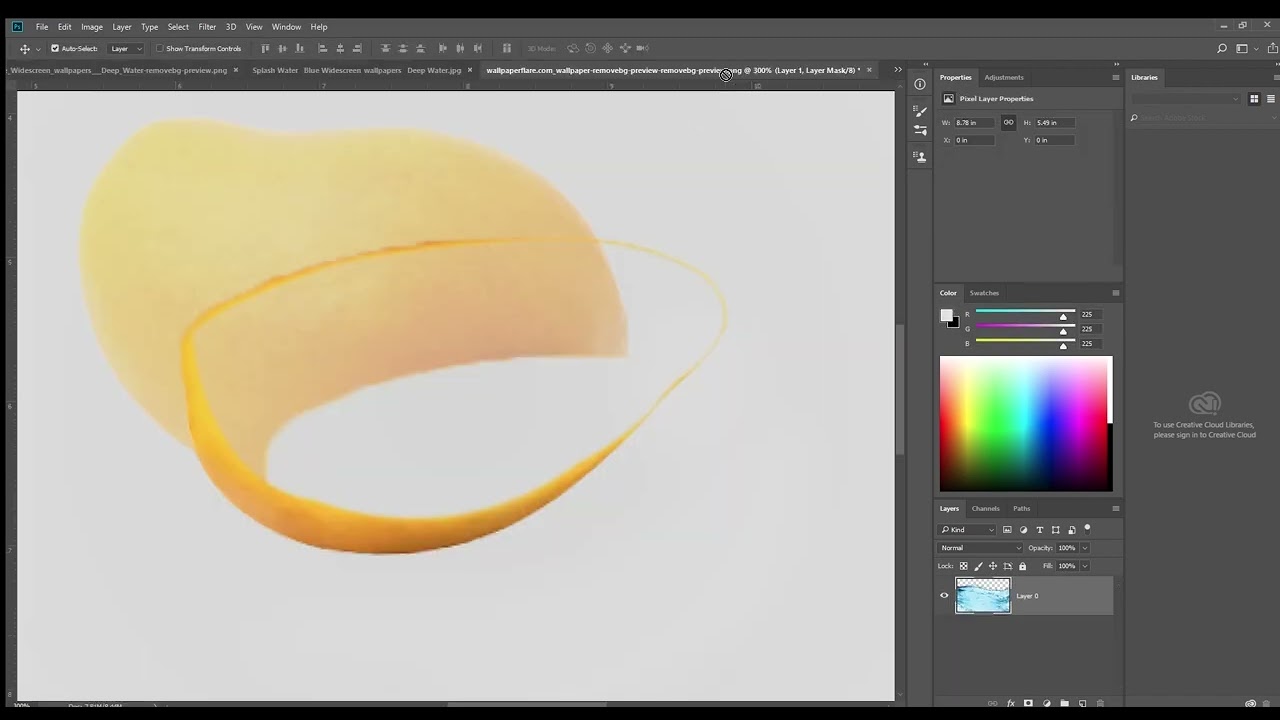The height and width of the screenshot is (720, 1280).
Task: Switch to the Adjustments tab
Action: pos(1003,77)
